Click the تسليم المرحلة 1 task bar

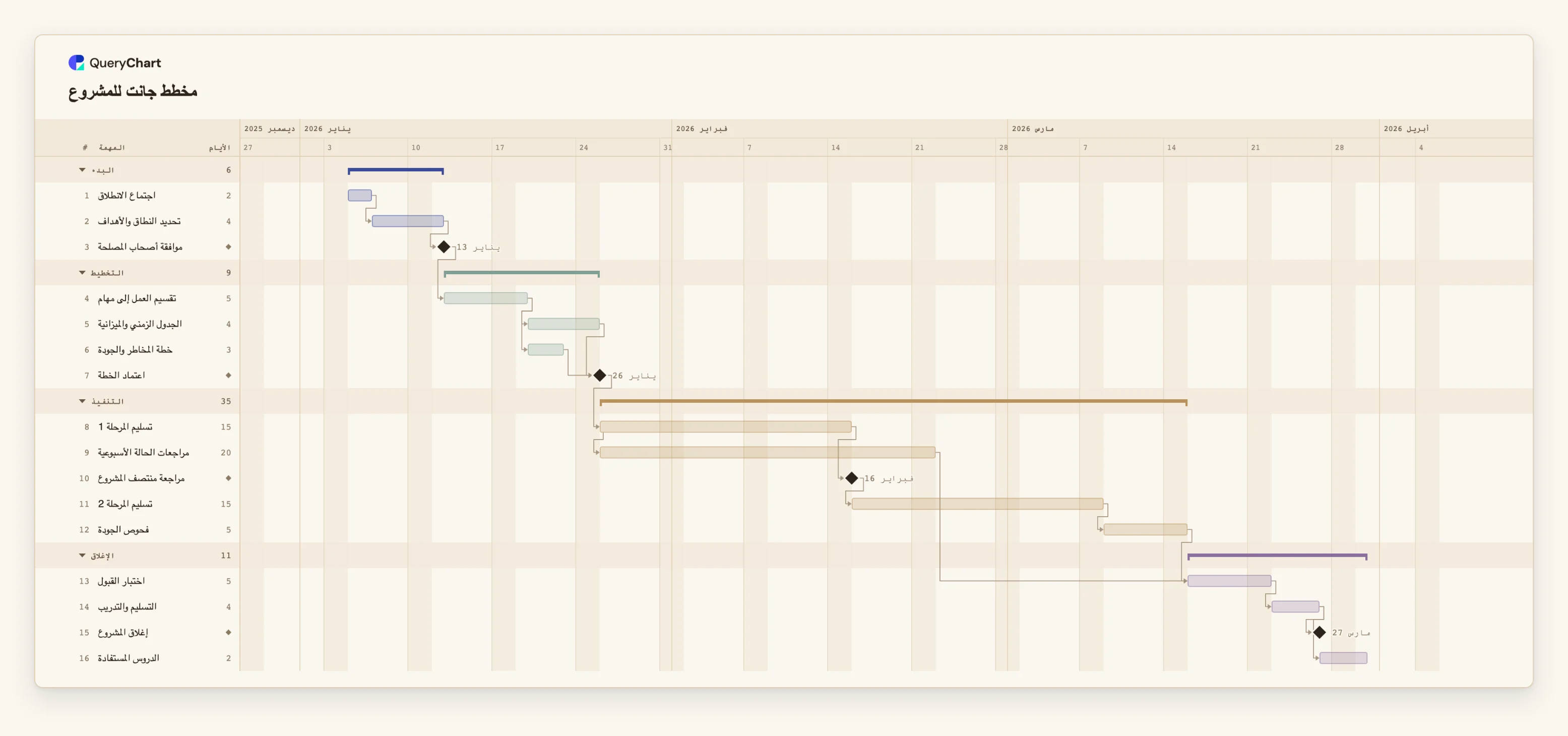click(726, 427)
